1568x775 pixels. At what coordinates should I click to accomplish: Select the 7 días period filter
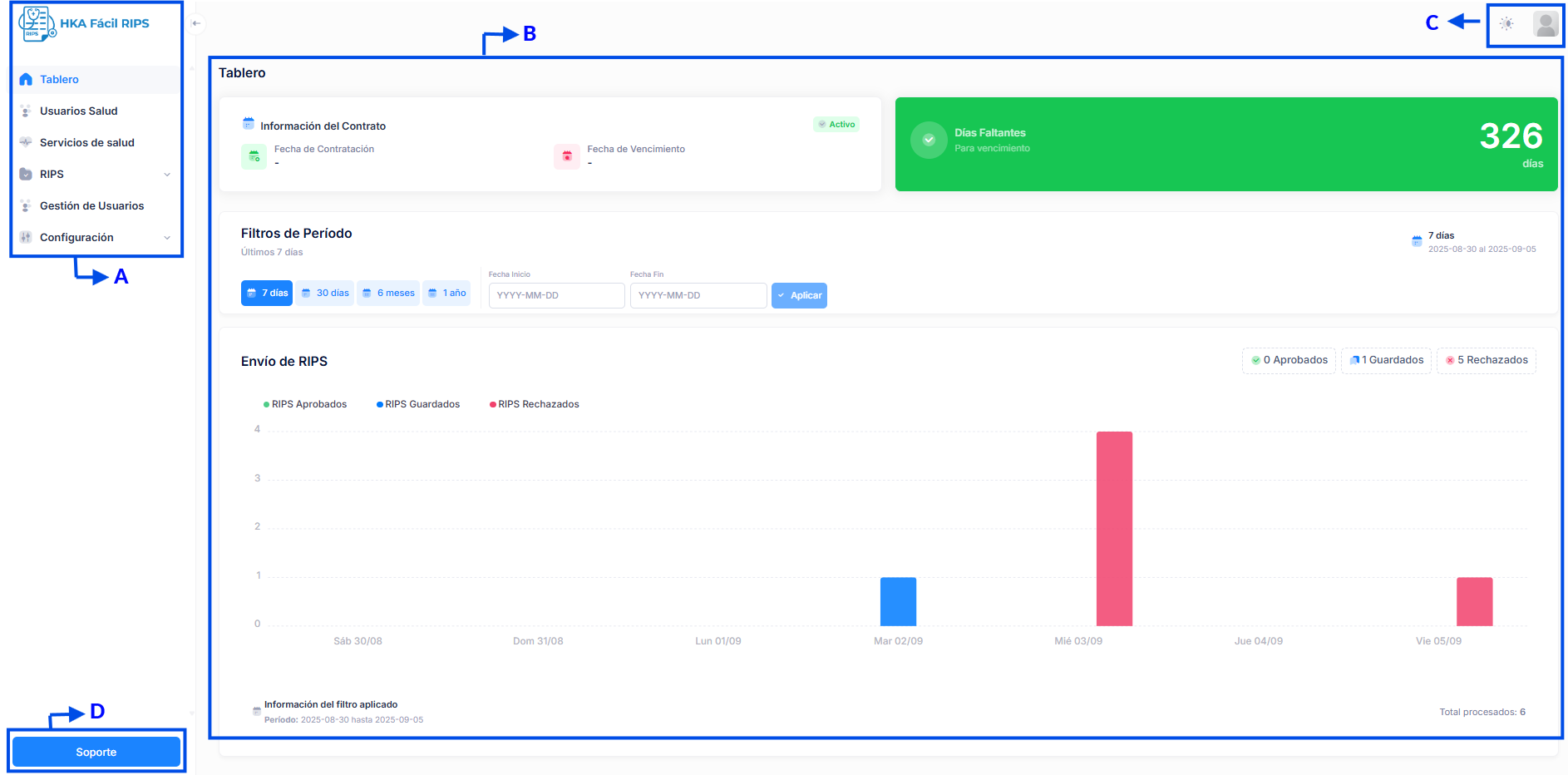[x=267, y=294]
